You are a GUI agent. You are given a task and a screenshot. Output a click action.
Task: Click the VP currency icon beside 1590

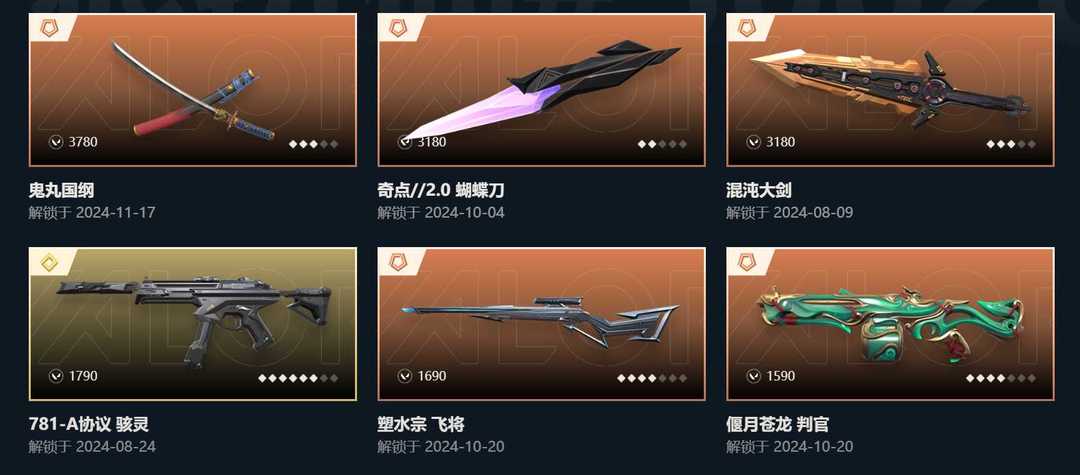coord(754,377)
